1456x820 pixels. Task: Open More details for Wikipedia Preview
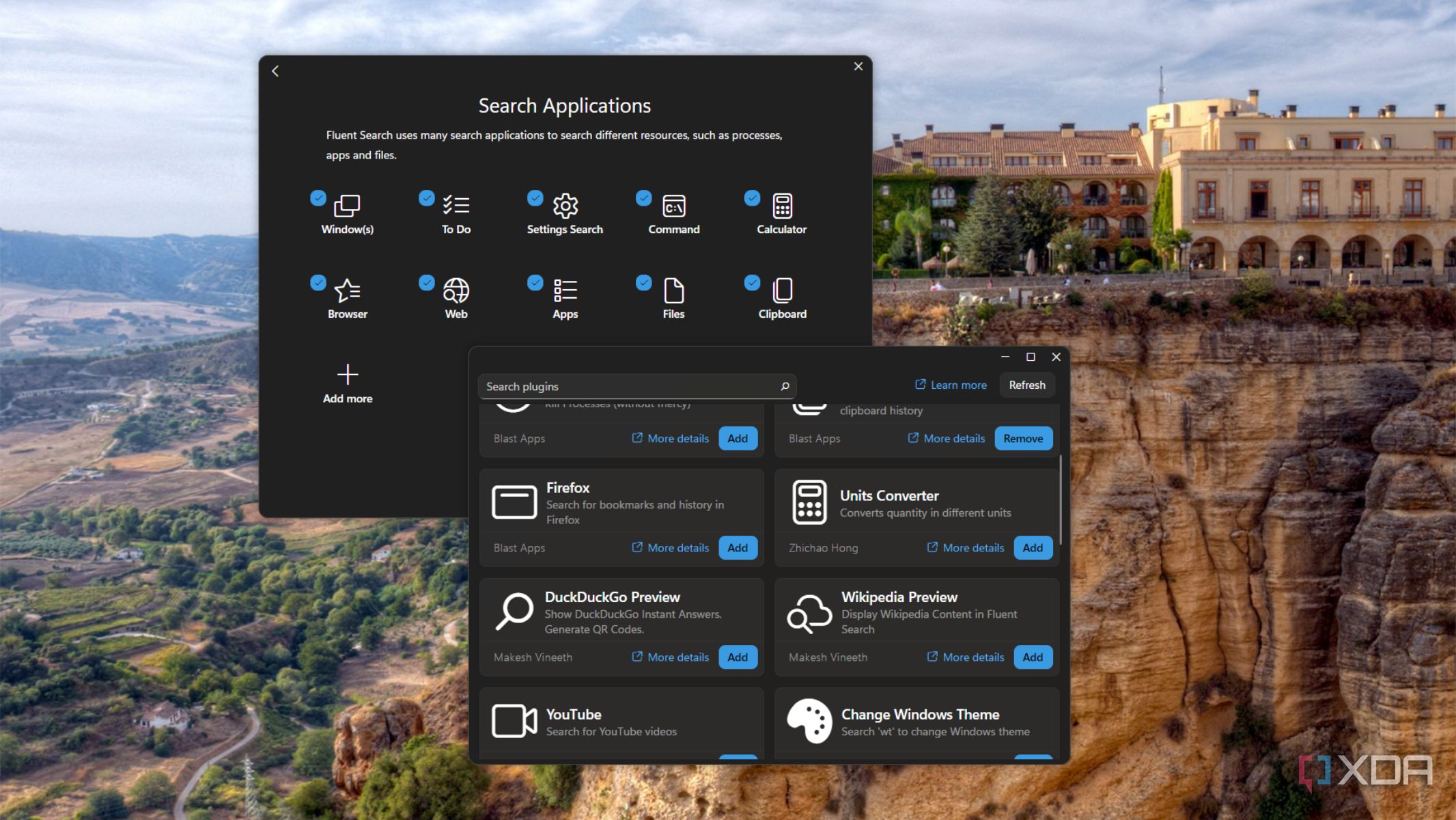pos(966,657)
